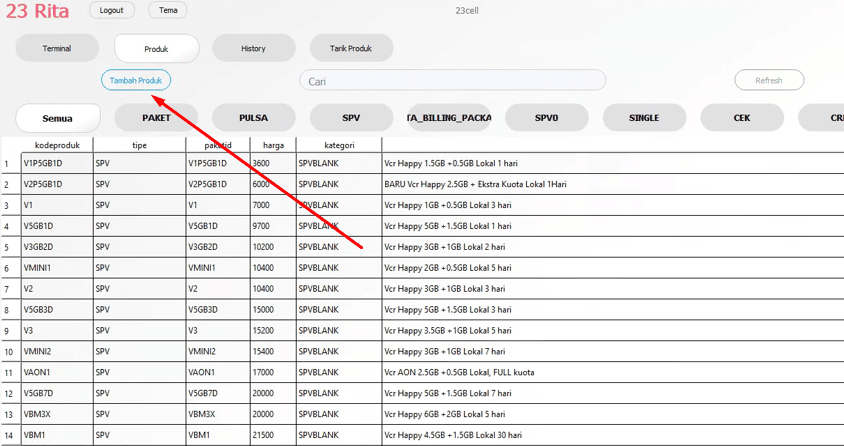Open the Tema theme button
Screen dimensions: 844x446
[168, 10]
